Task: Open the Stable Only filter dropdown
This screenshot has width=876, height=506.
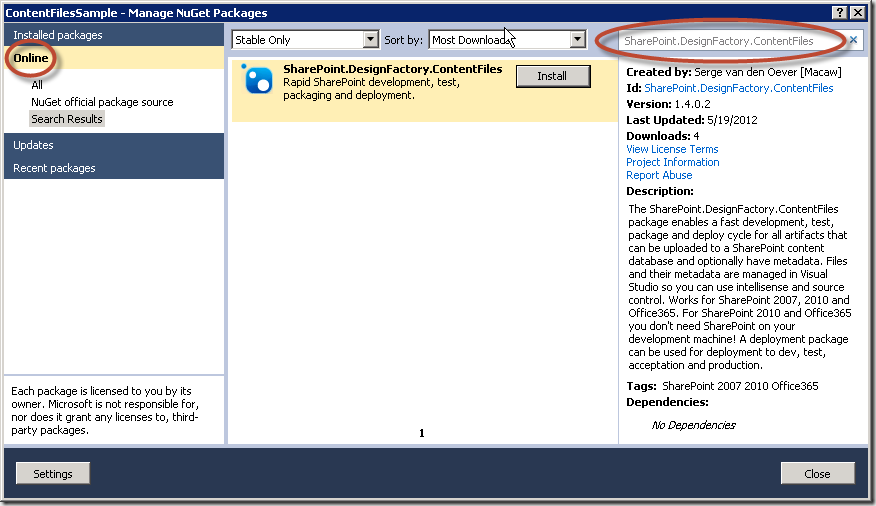Action: pos(305,40)
